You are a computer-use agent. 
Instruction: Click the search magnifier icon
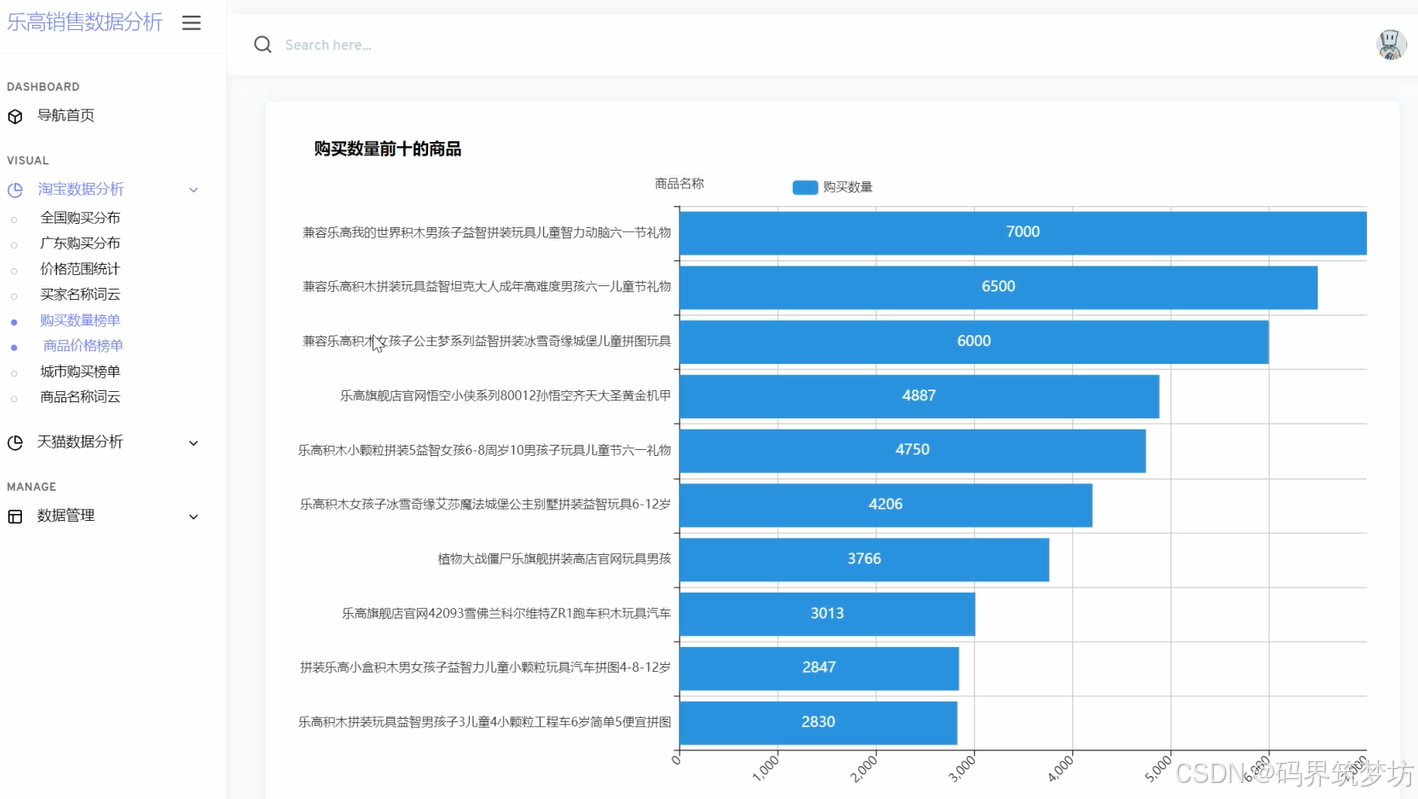click(x=263, y=44)
